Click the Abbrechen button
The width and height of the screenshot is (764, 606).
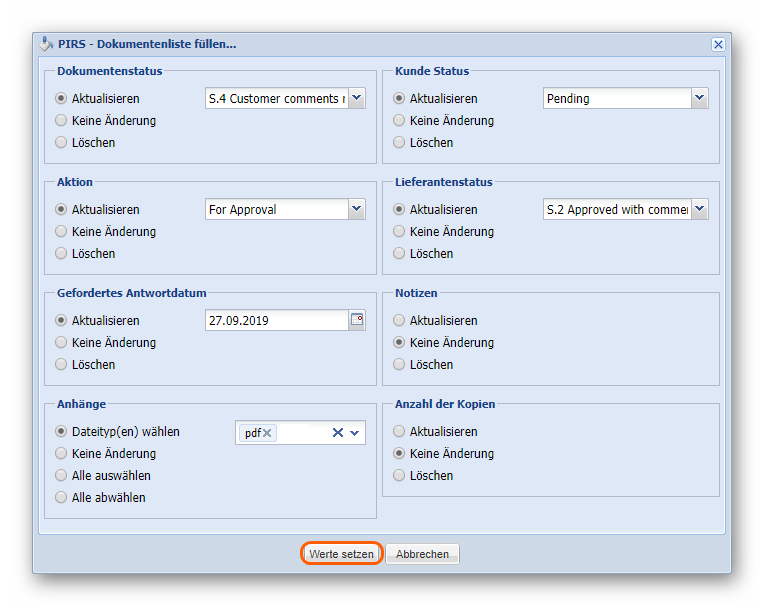click(422, 554)
